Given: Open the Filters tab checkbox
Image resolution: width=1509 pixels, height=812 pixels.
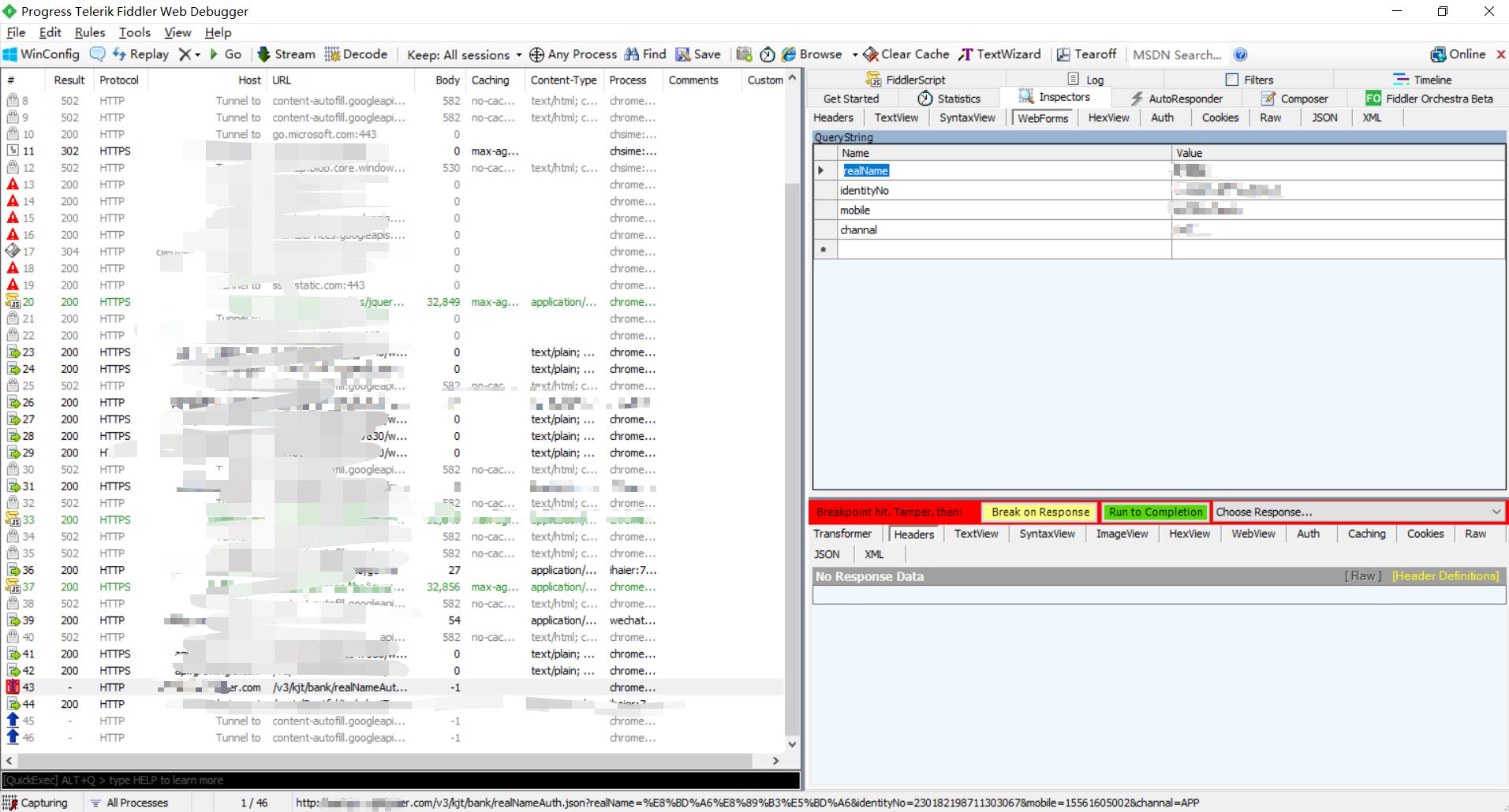Looking at the screenshot, I should [1232, 80].
